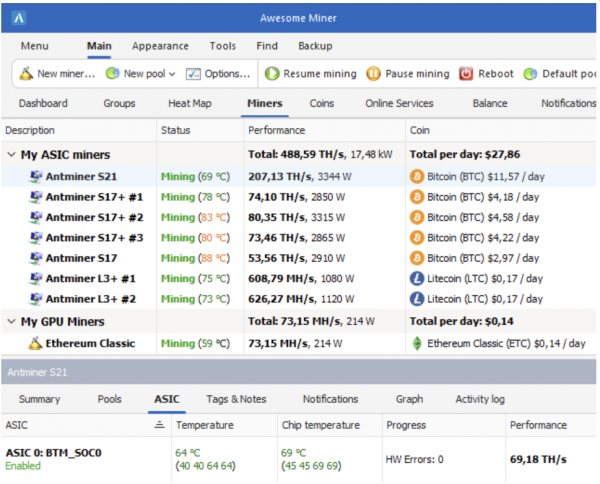Switch to the Heat Map tab
600x484 pixels.
click(x=189, y=103)
